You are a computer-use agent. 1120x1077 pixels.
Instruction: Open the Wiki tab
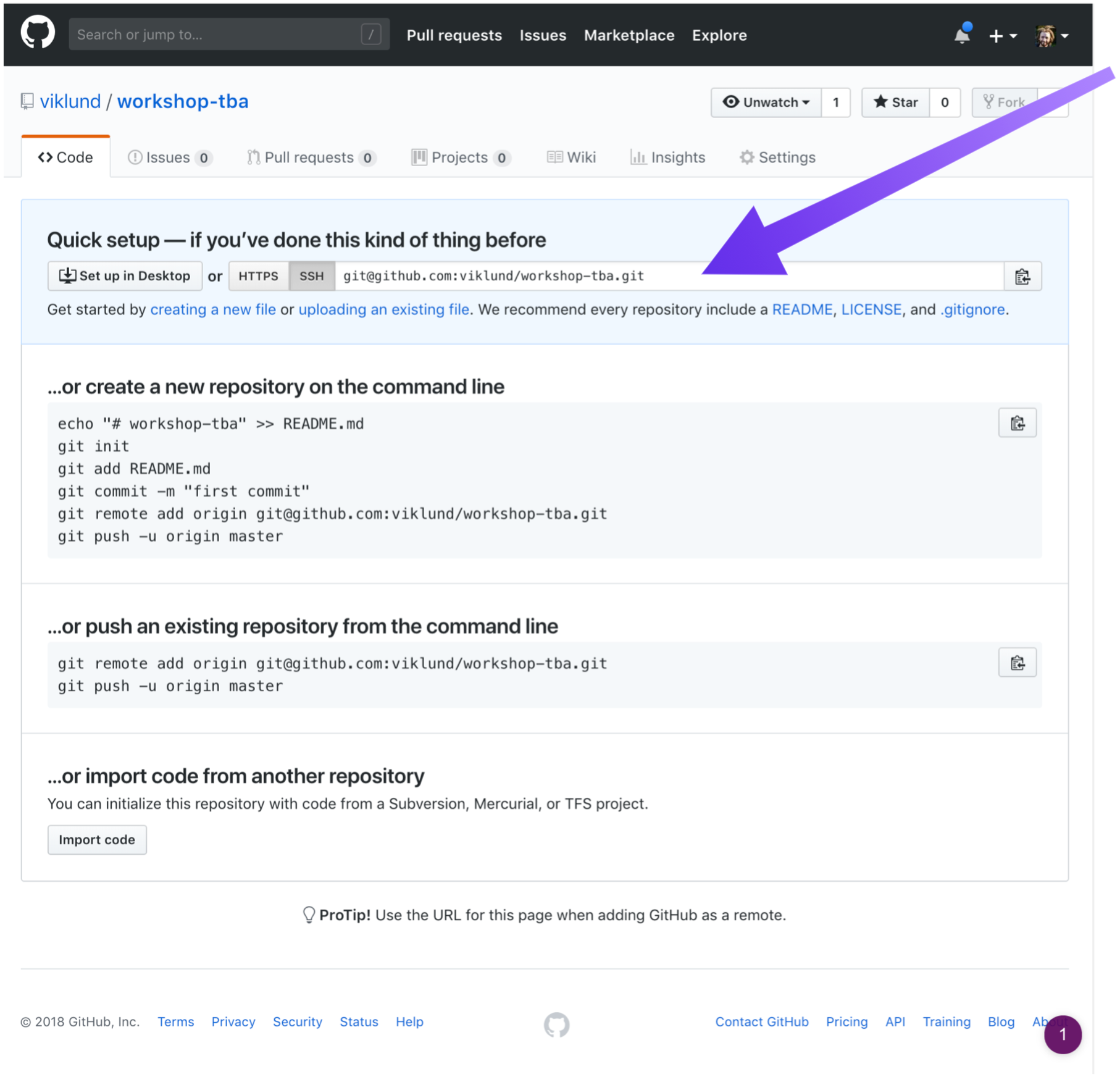571,157
